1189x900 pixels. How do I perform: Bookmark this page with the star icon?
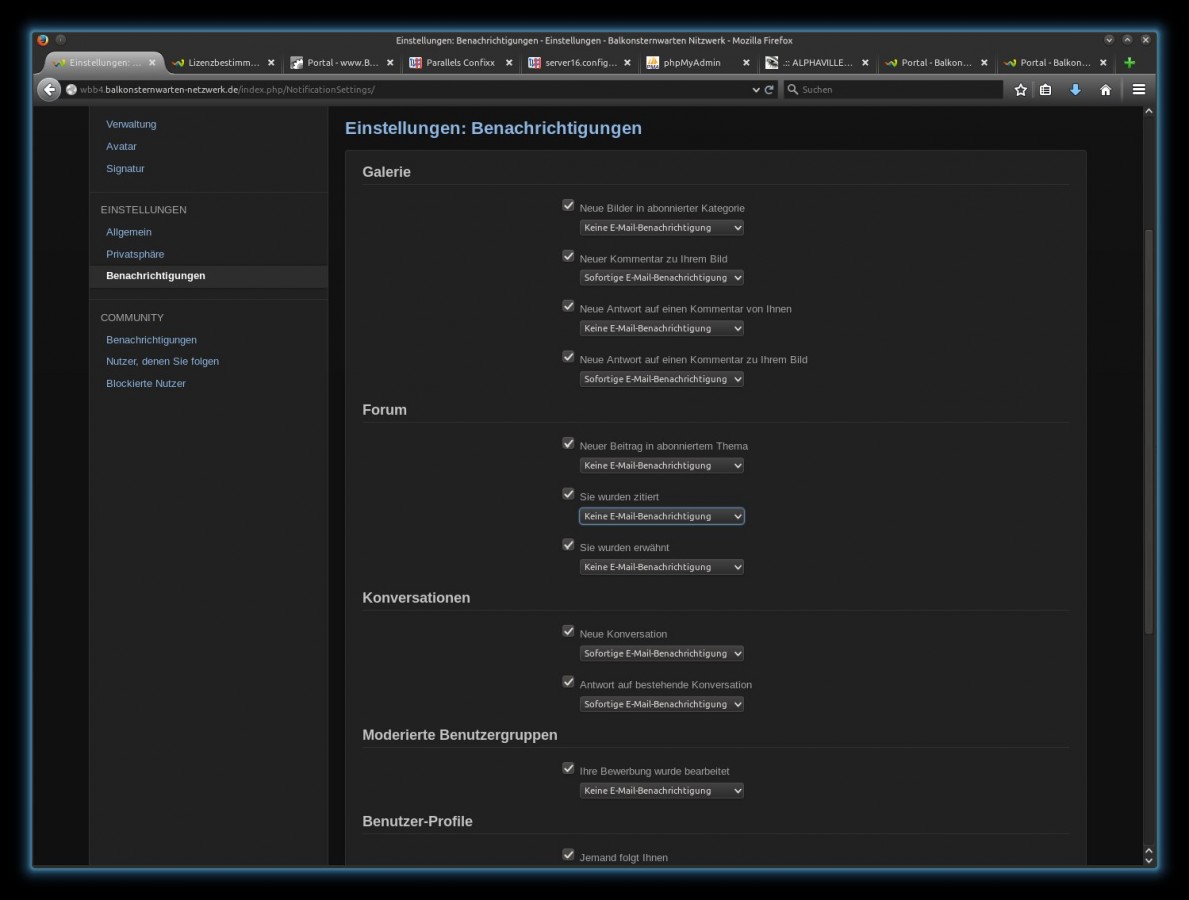click(1020, 89)
